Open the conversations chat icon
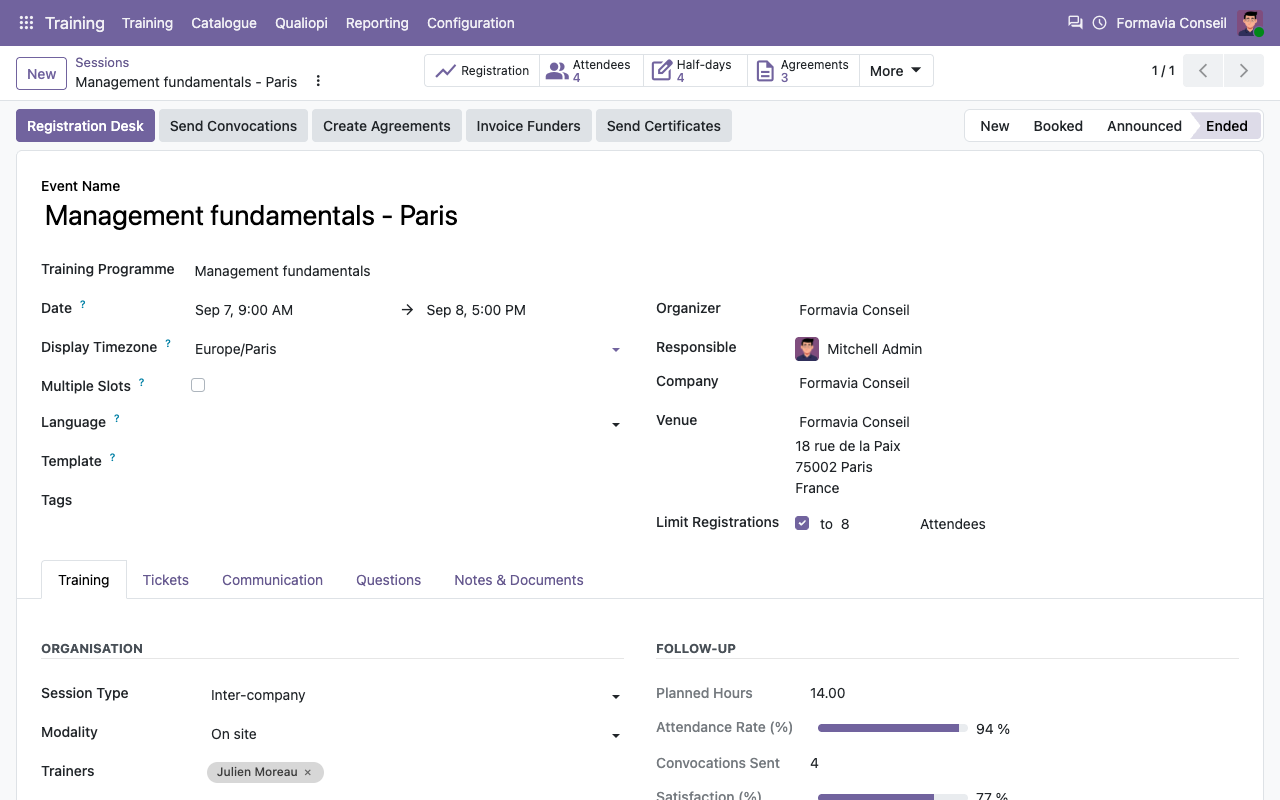The image size is (1280, 800). (x=1075, y=23)
